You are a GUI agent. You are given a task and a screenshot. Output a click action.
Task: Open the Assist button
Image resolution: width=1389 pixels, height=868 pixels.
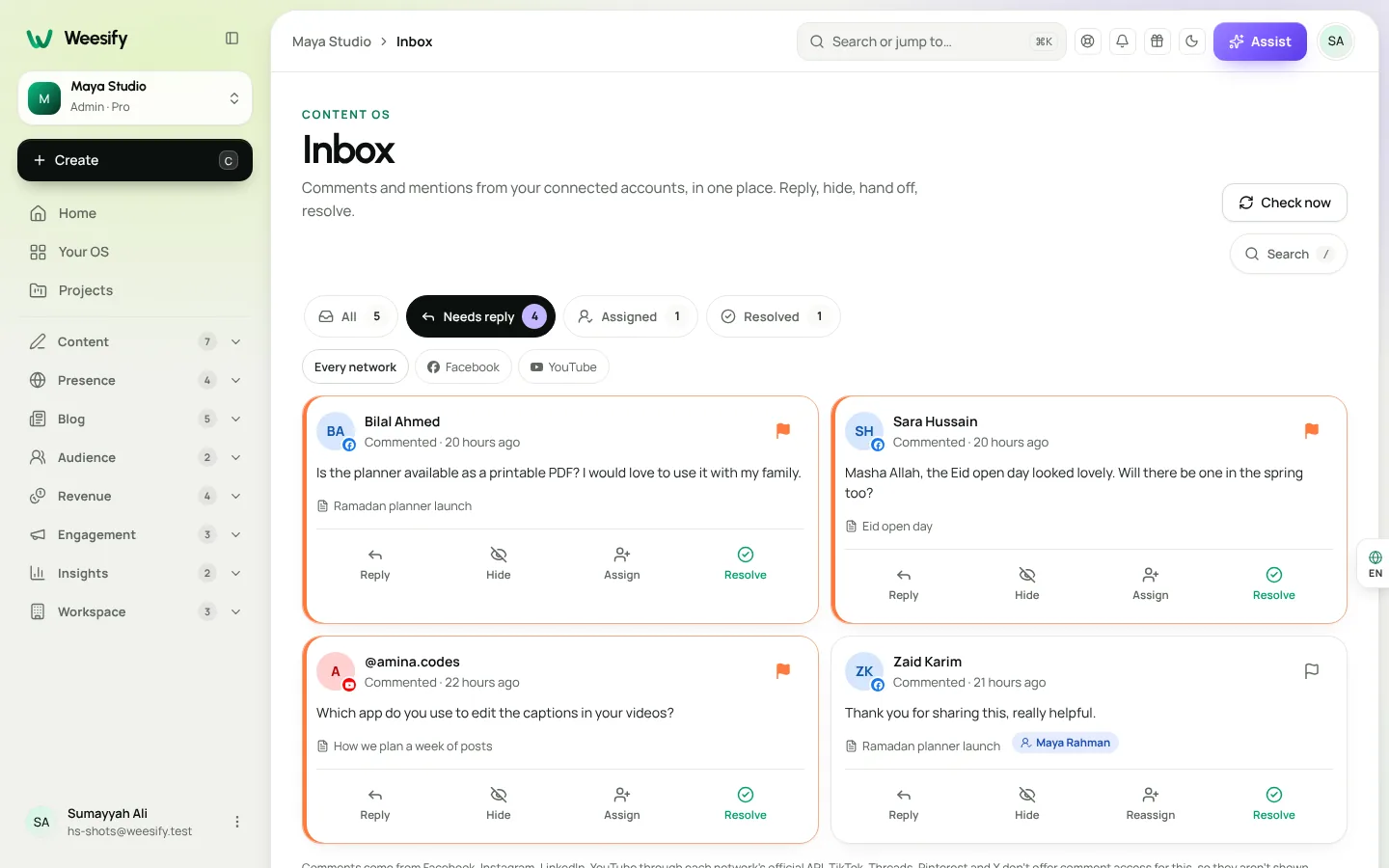[1260, 41]
